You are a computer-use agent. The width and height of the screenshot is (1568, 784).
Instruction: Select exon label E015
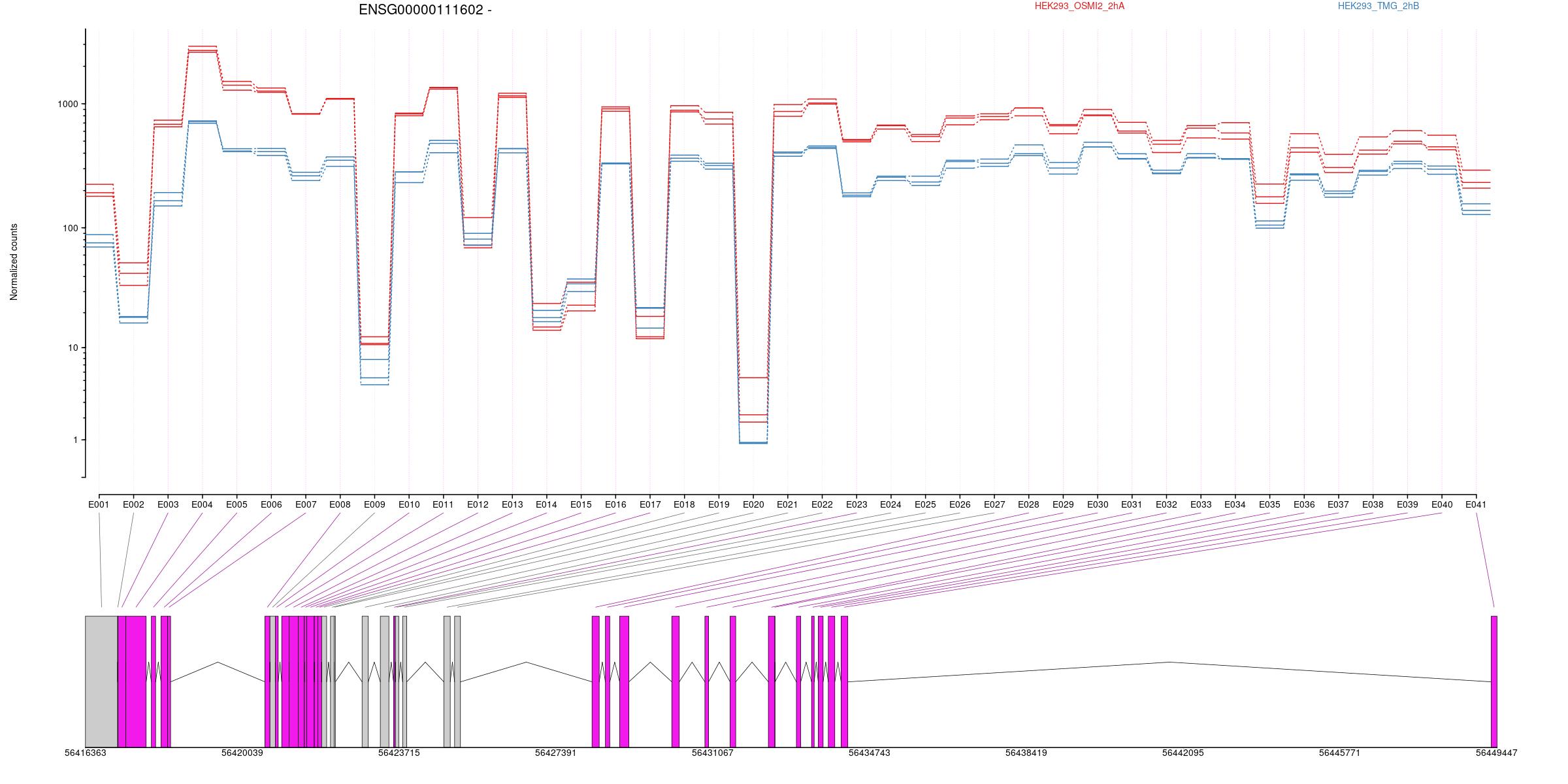click(x=581, y=504)
